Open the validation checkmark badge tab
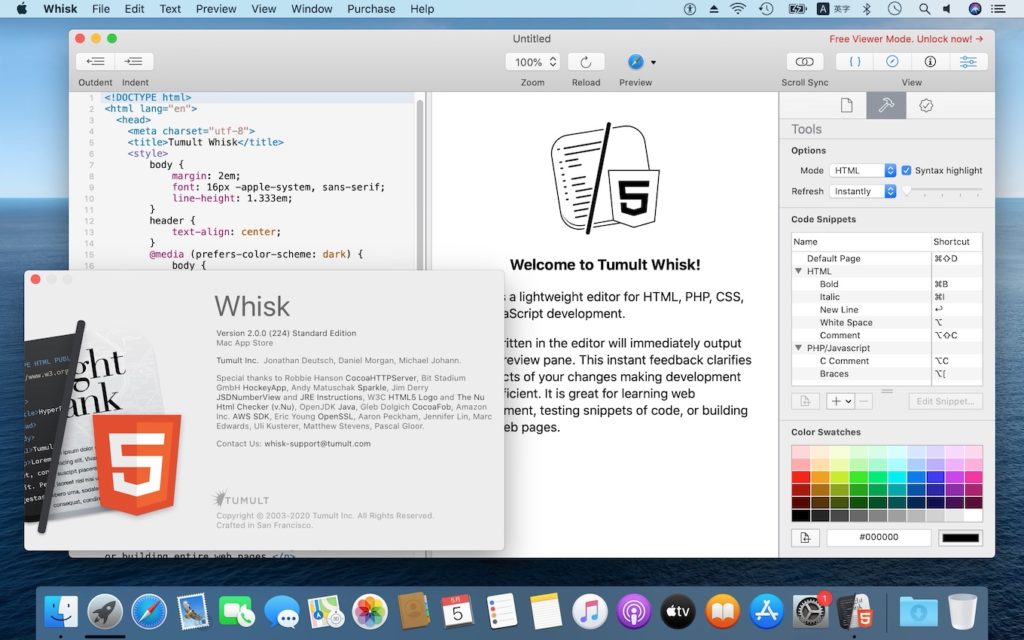1024x640 pixels. click(926, 105)
